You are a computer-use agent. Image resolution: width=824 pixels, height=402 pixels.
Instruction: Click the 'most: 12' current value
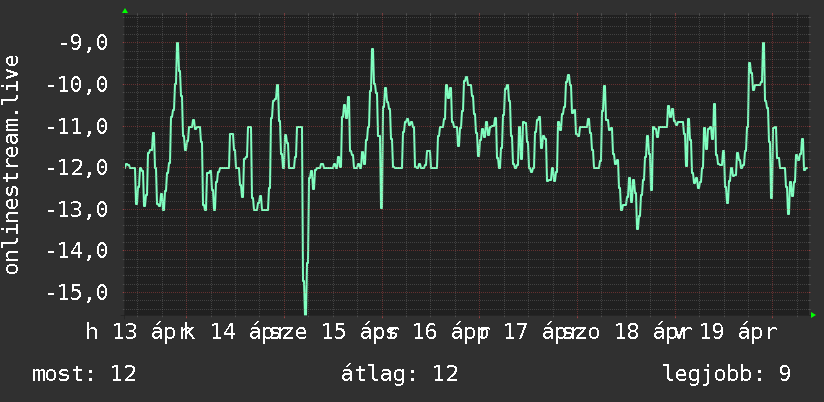[84, 374]
